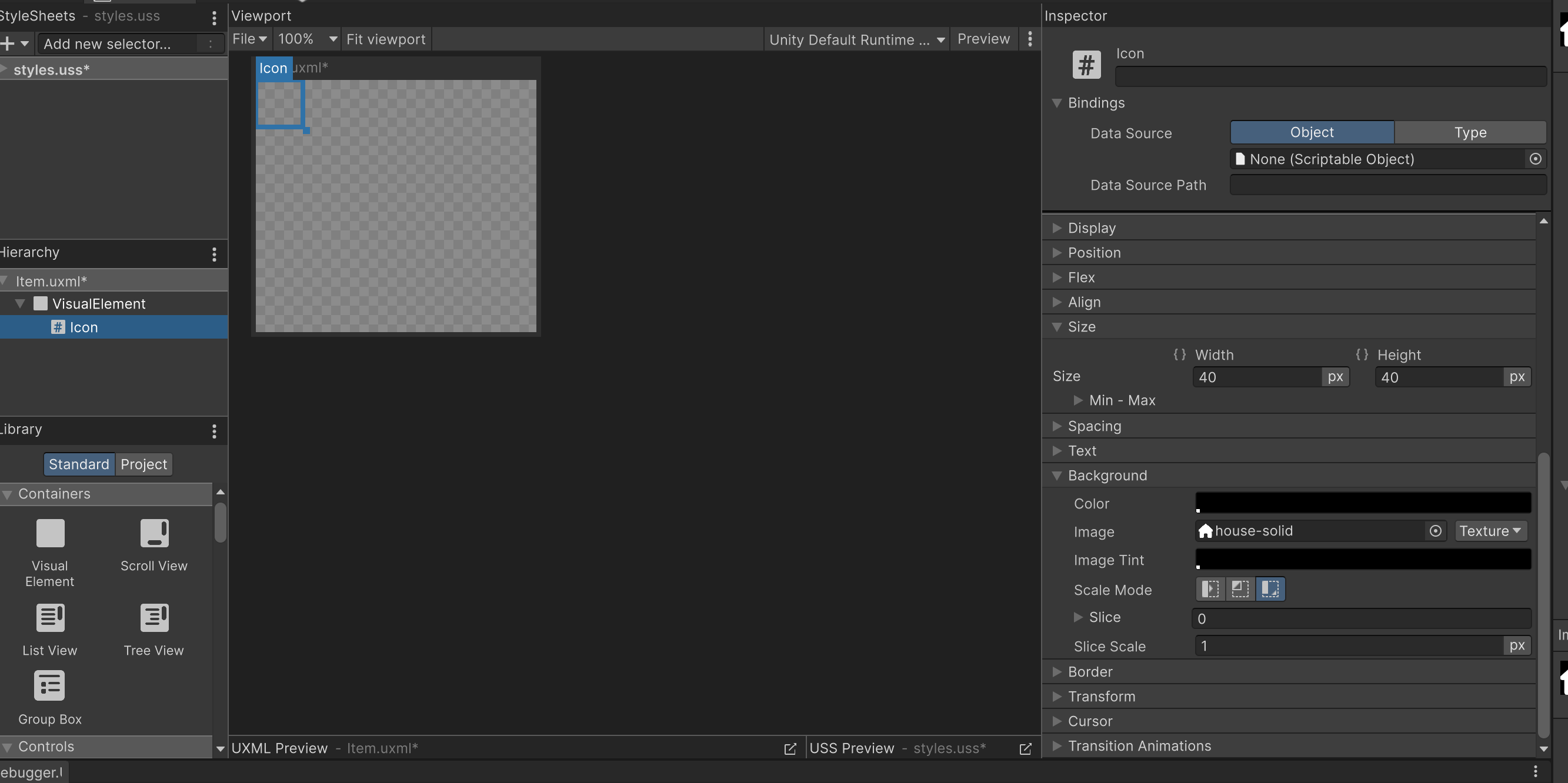Click the Fit viewport button

(x=386, y=39)
